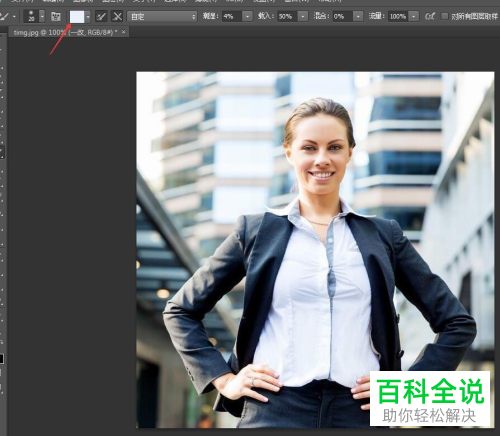
Task: Click the current brush load color swatch
Action: 77,16
